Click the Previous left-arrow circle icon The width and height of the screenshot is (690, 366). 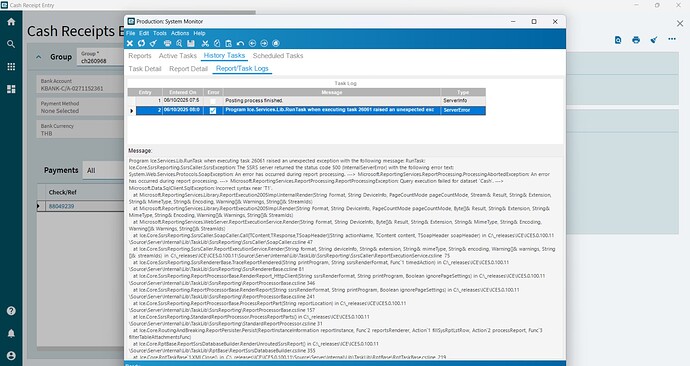252,43
